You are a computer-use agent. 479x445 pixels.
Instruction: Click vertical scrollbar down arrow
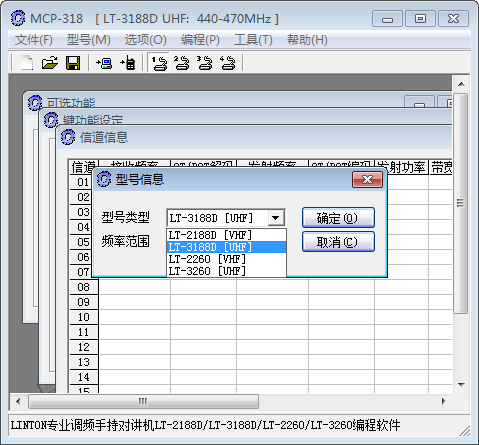pos(461,385)
